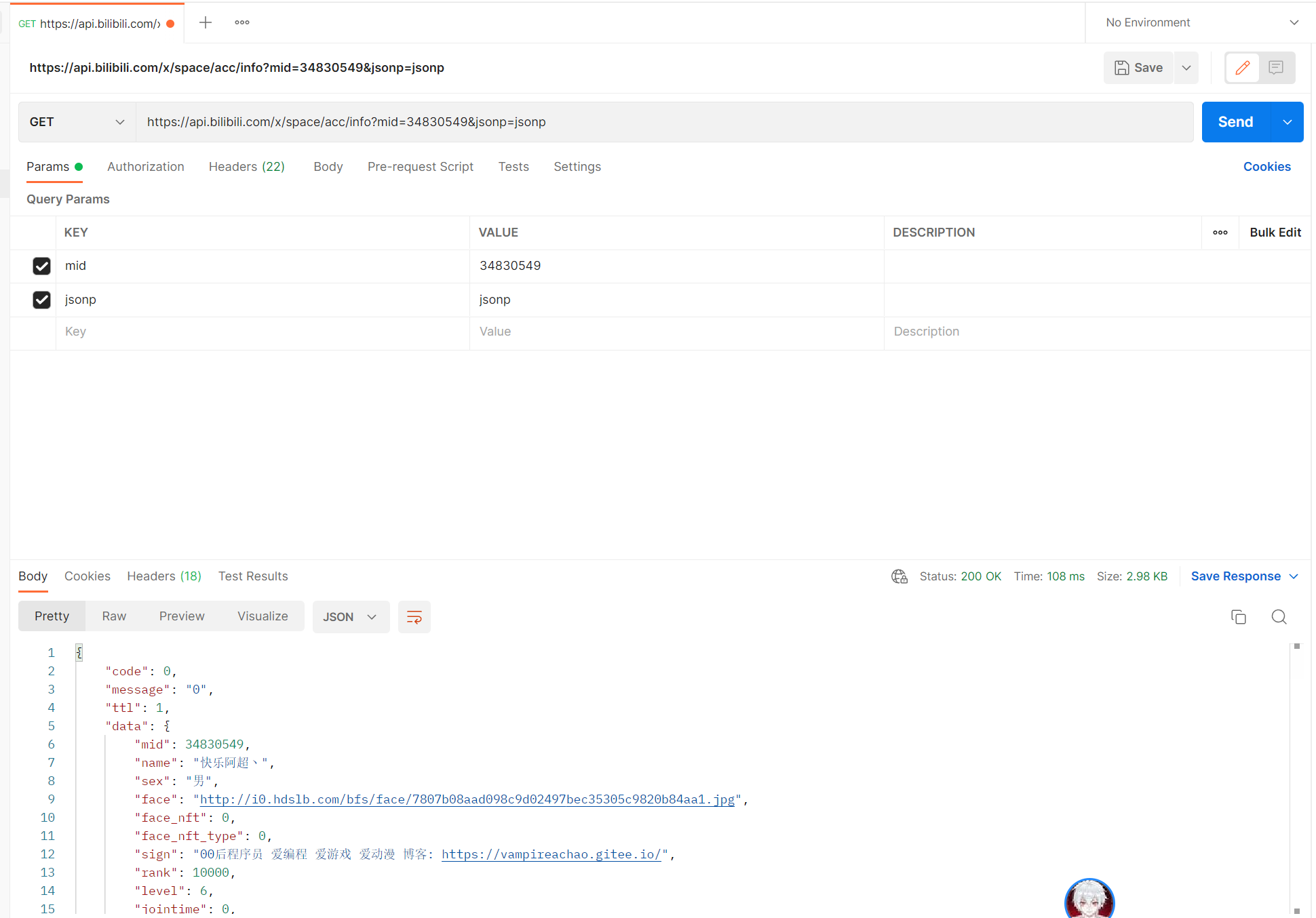Click the tab overflow three-dots icon
The image size is (1316, 918).
pos(242,22)
